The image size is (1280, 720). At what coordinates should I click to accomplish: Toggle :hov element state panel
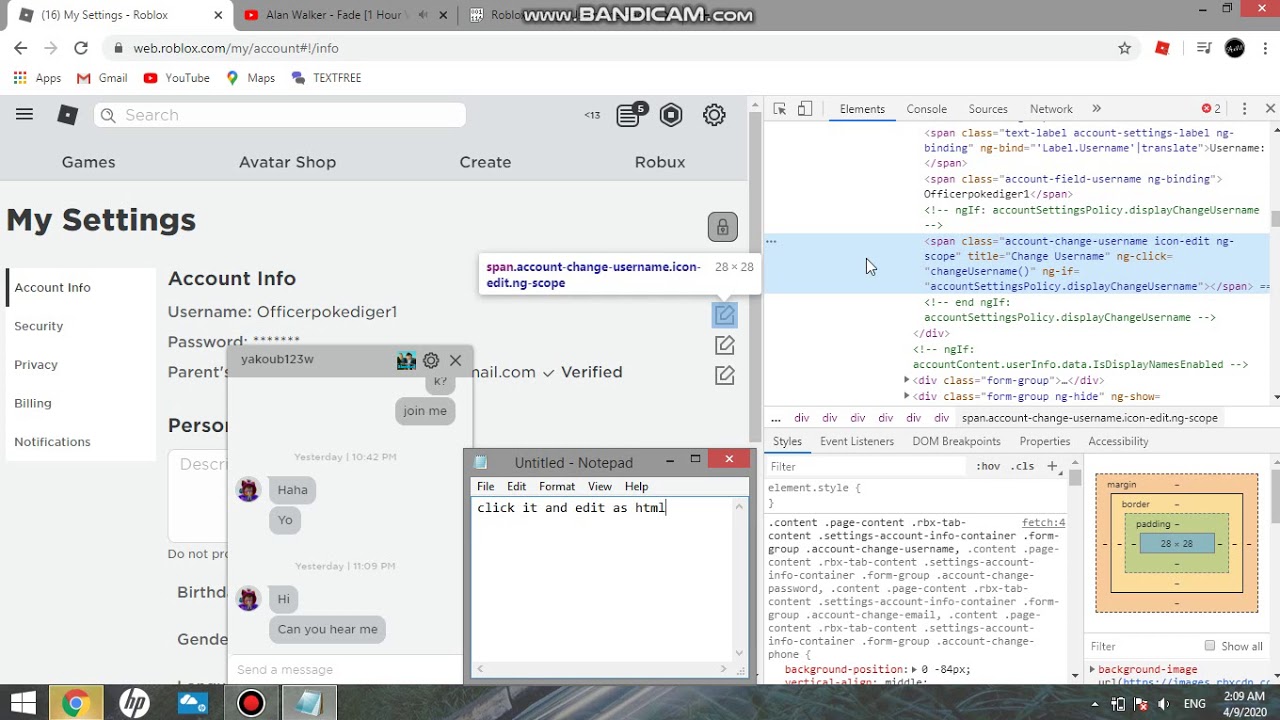988,467
